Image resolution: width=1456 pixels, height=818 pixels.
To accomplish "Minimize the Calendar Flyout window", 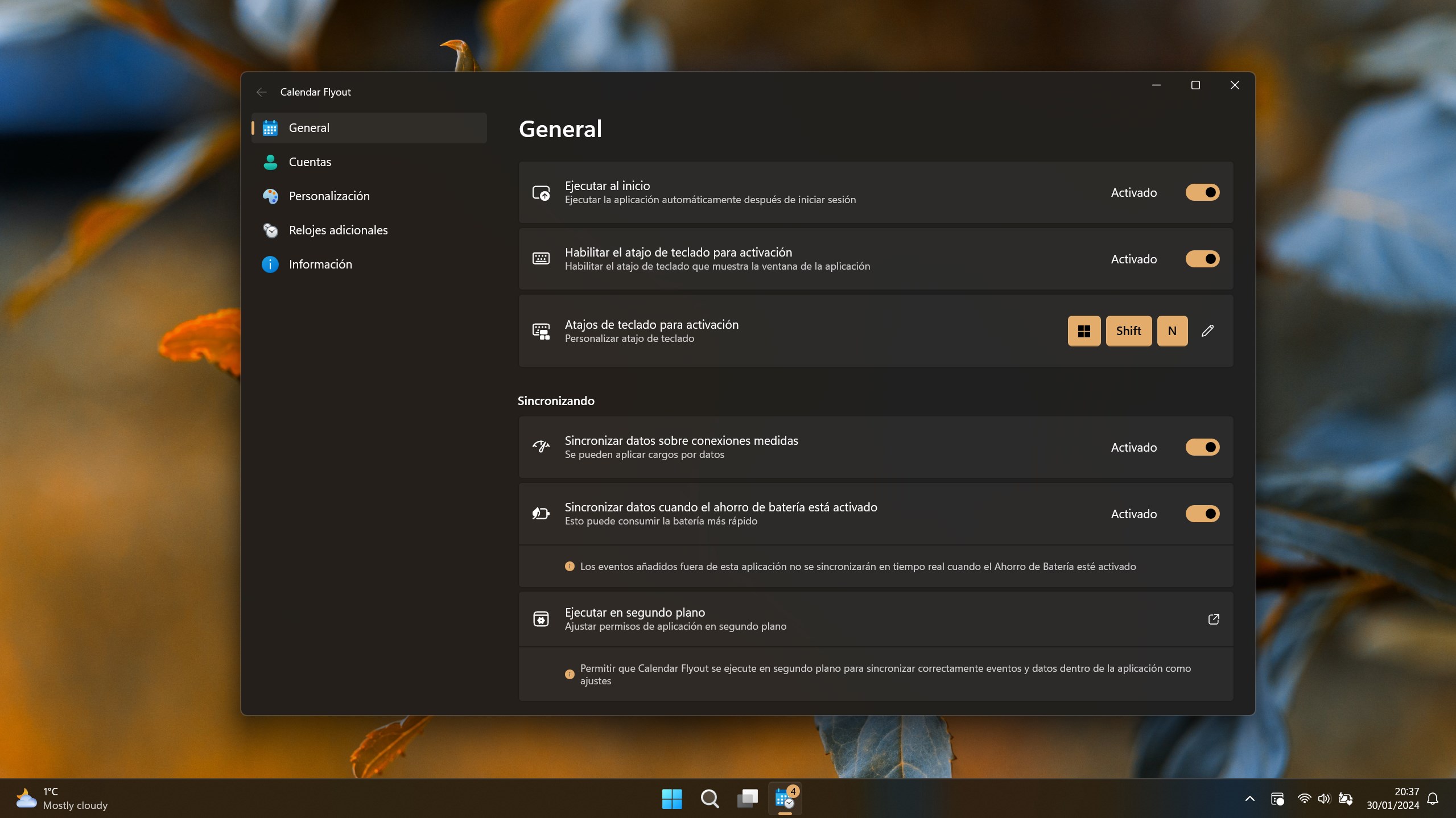I will pos(1156,85).
